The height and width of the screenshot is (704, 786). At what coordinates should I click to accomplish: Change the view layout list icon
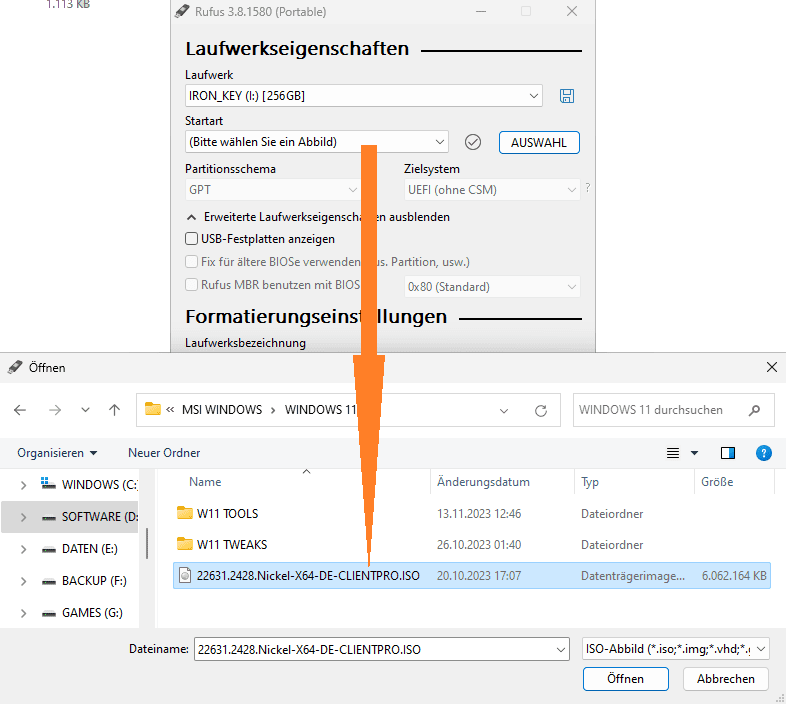(673, 453)
